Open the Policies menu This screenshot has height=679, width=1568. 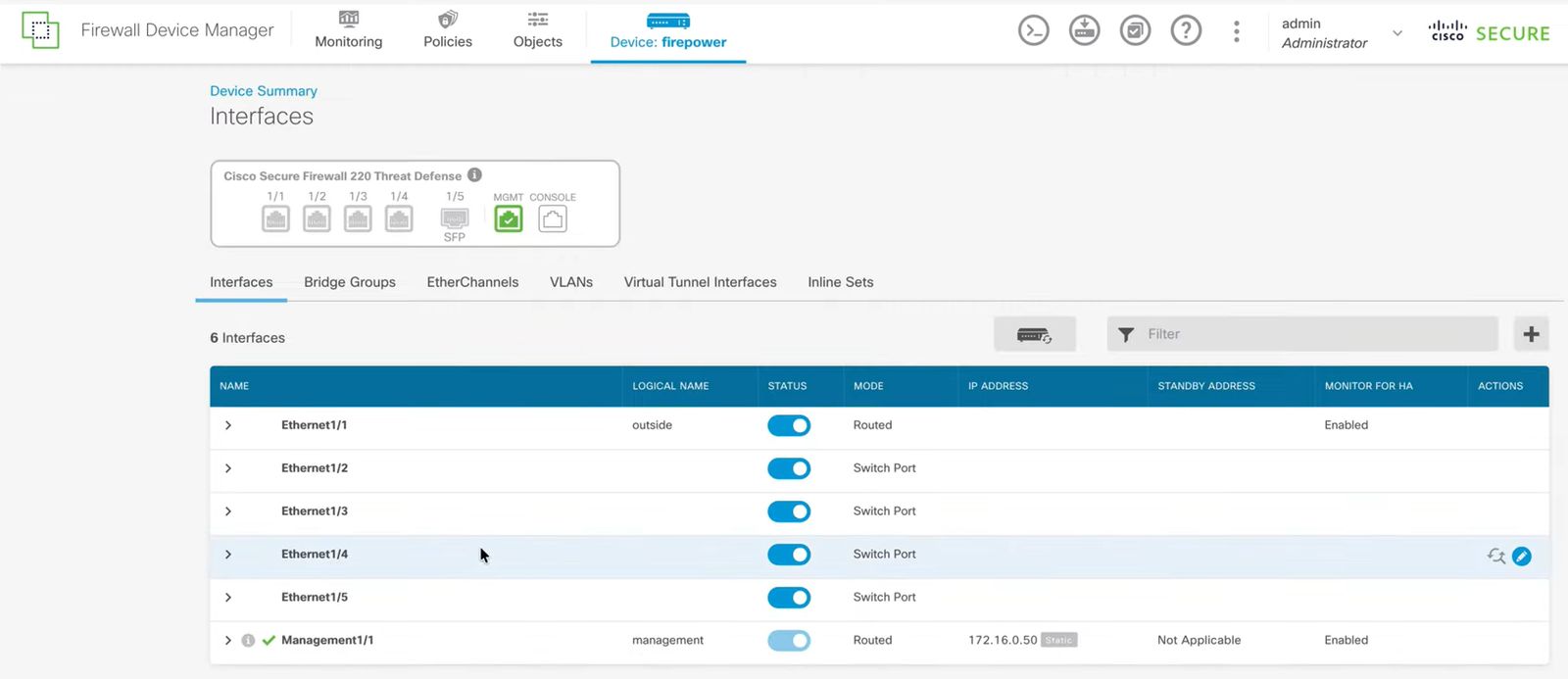click(448, 31)
